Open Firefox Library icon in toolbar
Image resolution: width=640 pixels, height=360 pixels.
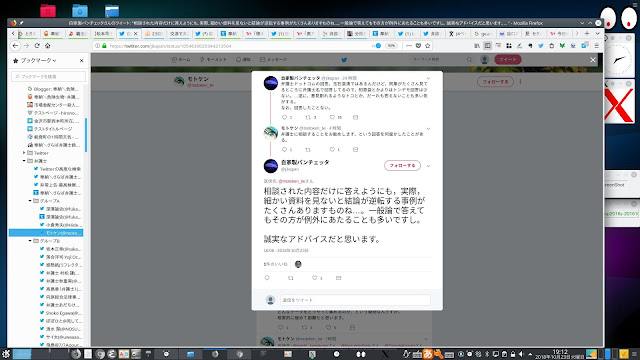coord(477,46)
